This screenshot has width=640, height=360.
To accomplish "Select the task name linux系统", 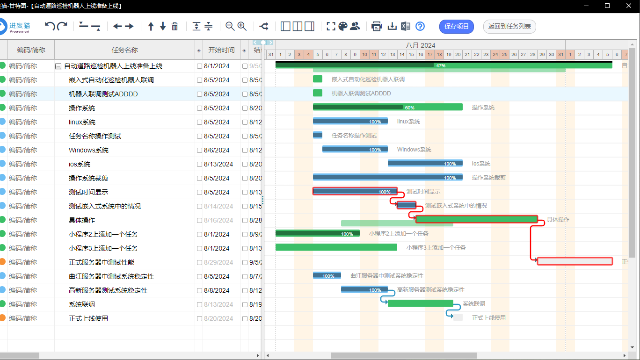I will [x=82, y=122].
